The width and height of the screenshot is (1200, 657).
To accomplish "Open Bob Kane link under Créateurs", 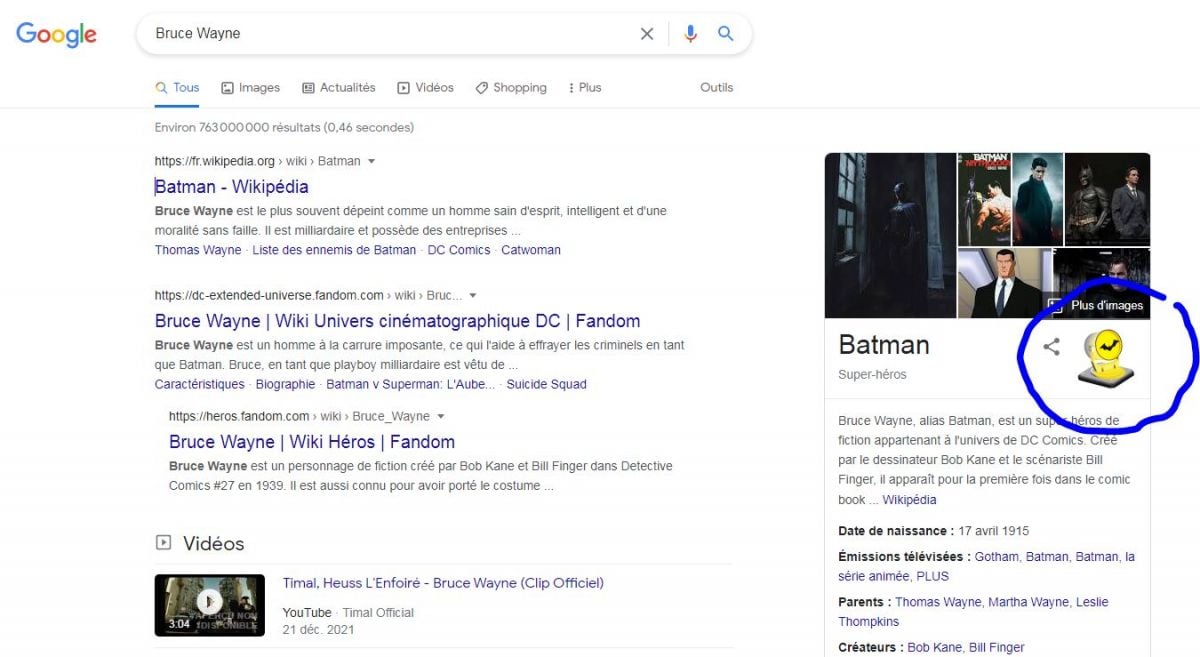I will pyautogui.click(x=934, y=648).
